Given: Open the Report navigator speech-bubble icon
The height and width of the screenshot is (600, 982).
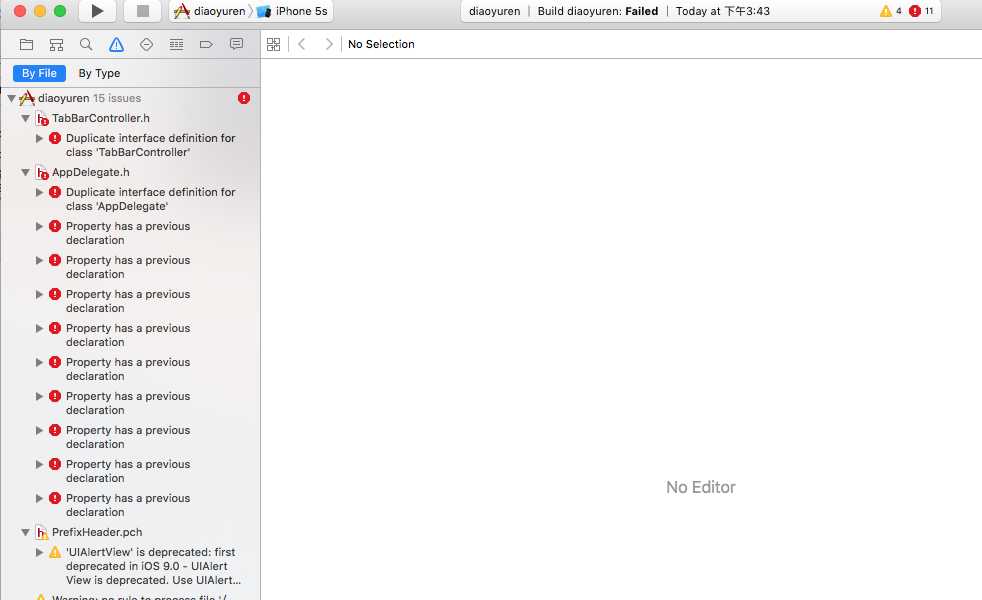Looking at the screenshot, I should tap(236, 44).
